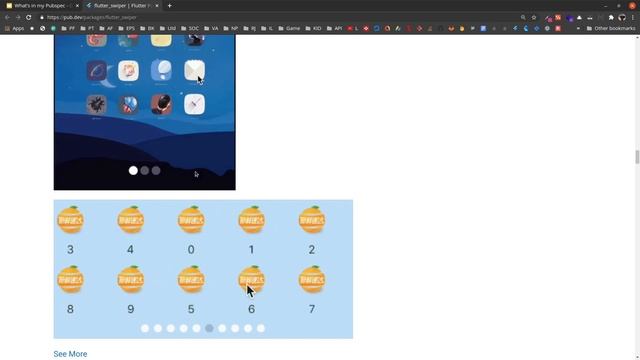Click the phone home-screen demo image
640x360 pixels.
[144, 112]
